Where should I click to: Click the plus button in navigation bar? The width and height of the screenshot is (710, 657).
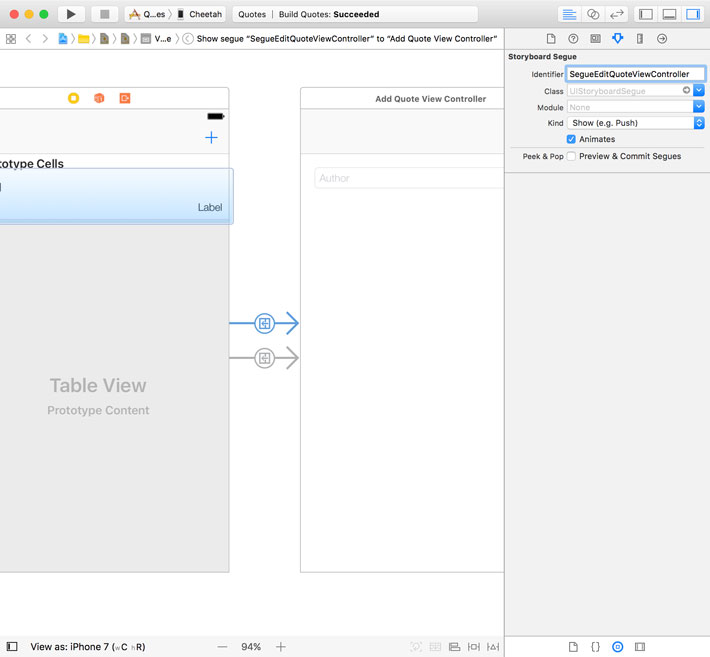[x=211, y=138]
